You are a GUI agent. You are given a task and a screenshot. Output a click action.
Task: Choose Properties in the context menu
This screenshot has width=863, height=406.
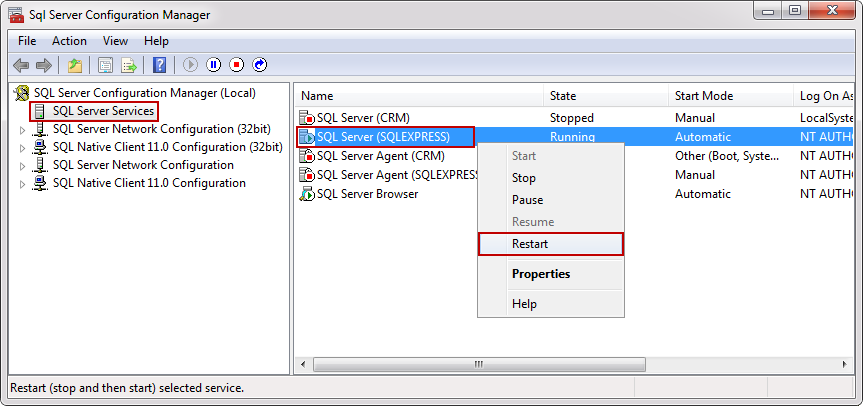(x=551, y=273)
